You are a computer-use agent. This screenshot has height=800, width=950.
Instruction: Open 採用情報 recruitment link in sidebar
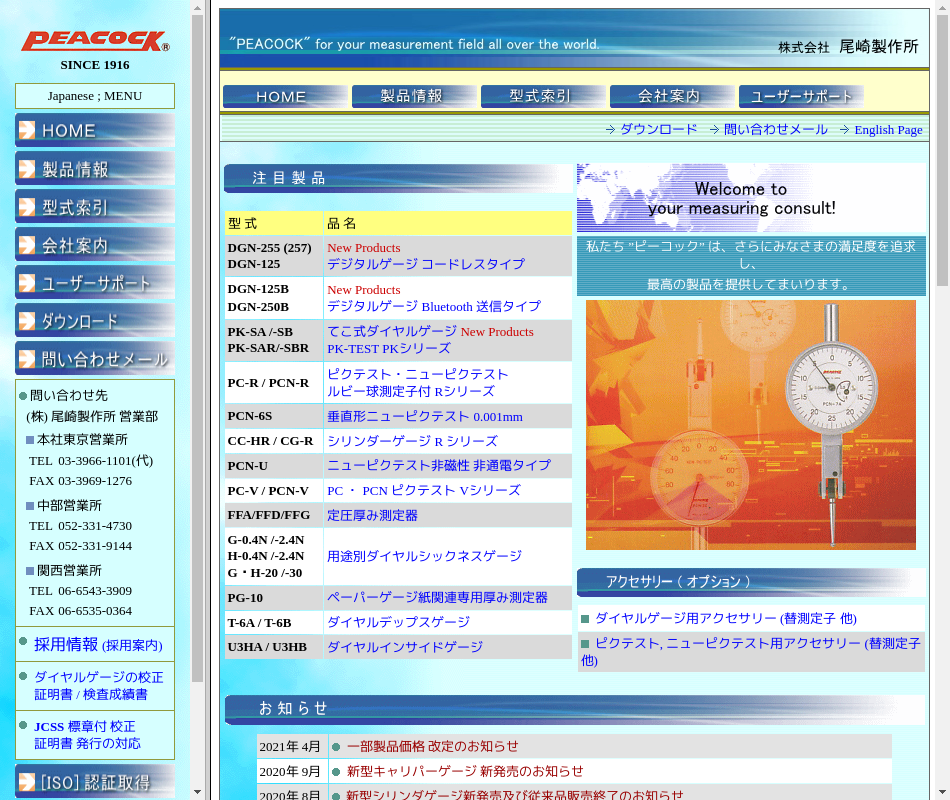click(x=97, y=645)
